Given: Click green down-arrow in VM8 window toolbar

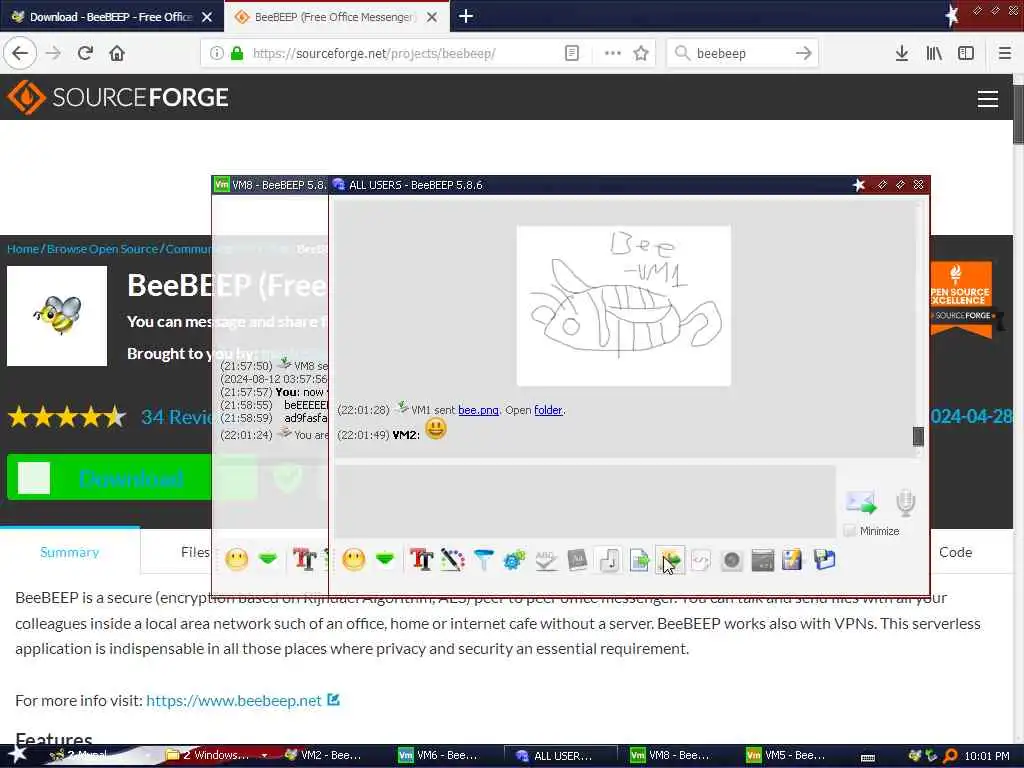Looking at the screenshot, I should tap(268, 559).
